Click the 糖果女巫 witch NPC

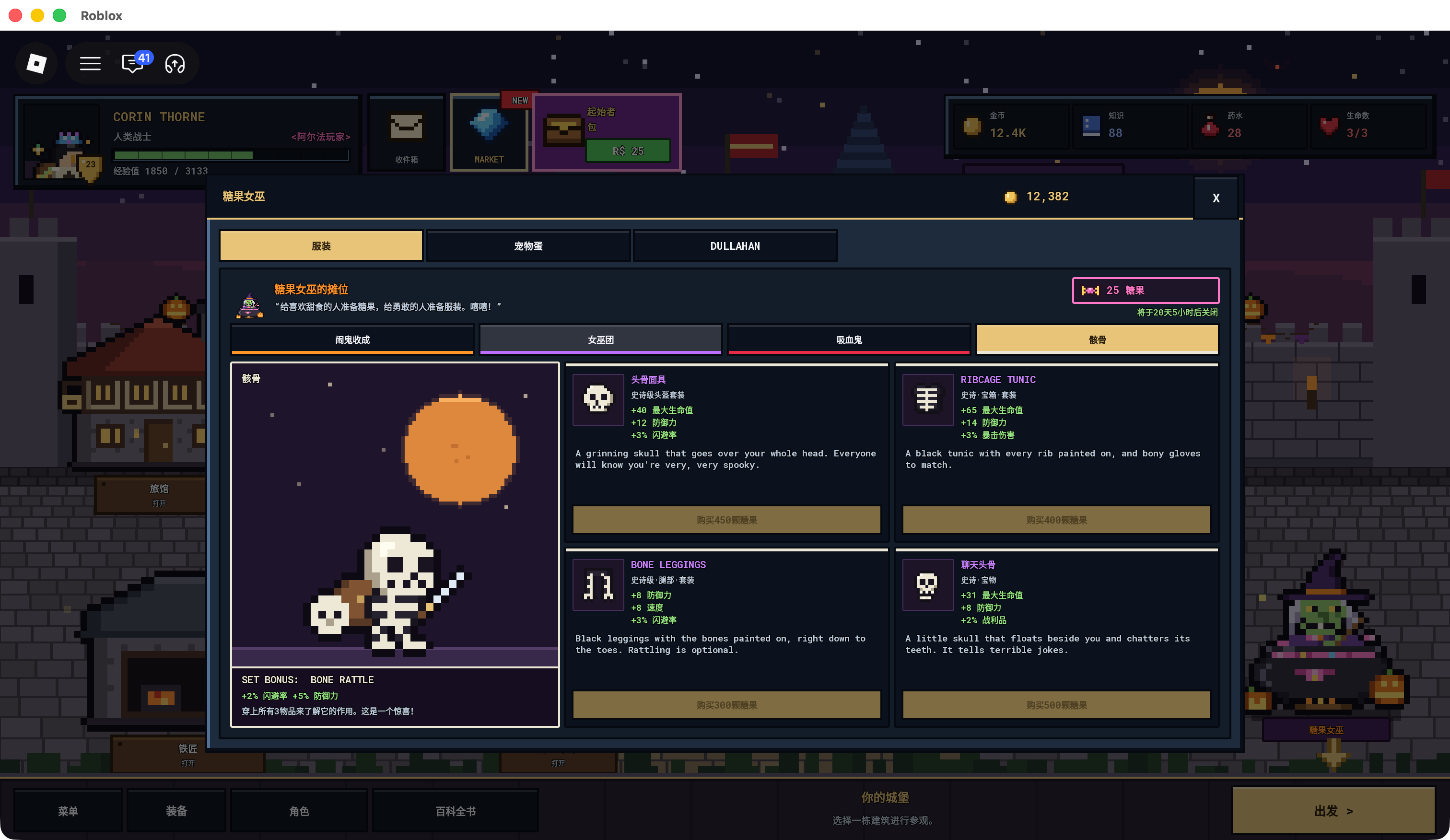(1326, 633)
